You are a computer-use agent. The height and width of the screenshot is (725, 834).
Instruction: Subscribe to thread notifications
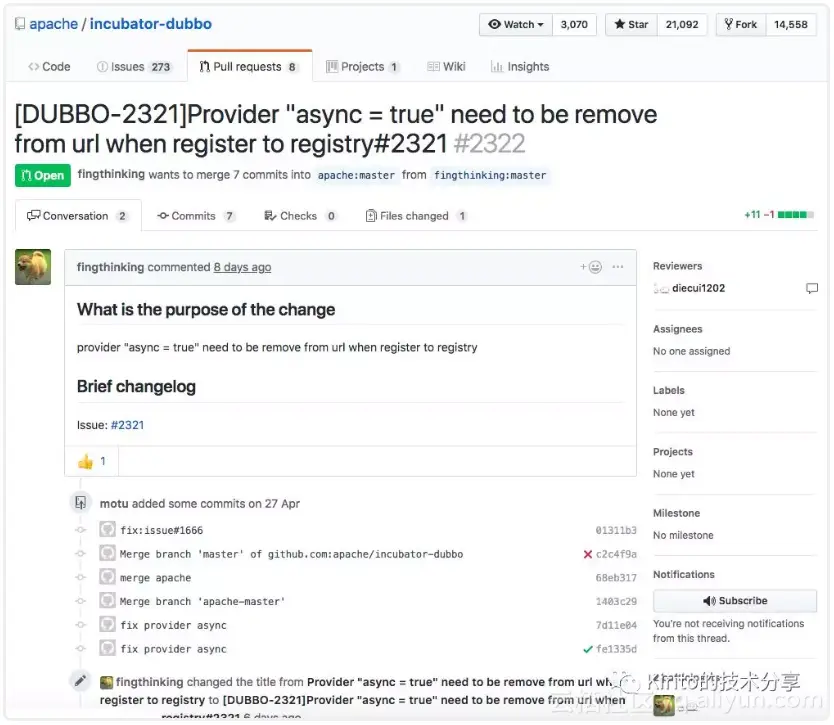(735, 601)
